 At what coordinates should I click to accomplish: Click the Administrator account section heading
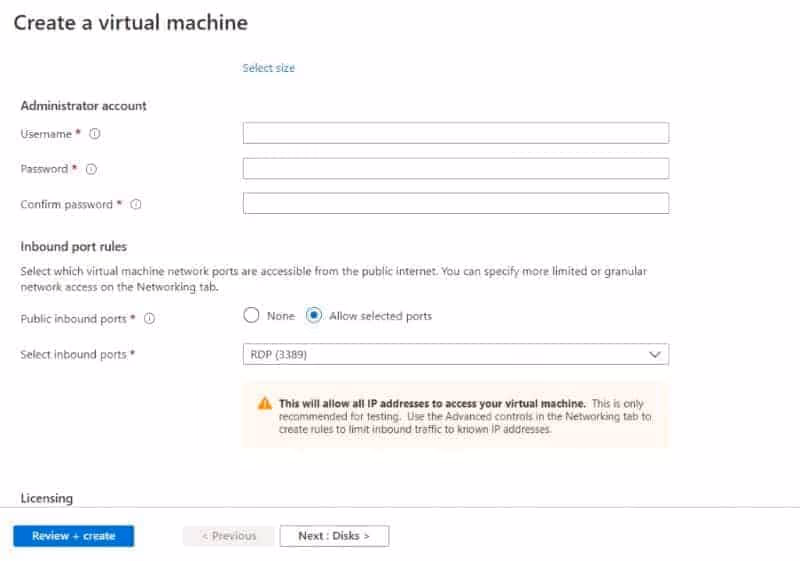(x=83, y=106)
